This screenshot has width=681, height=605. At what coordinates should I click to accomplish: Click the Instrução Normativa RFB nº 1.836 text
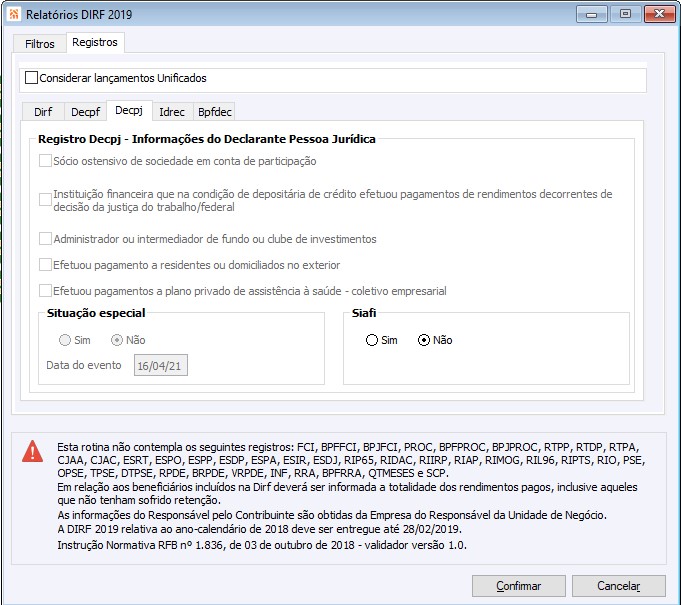coord(262,545)
